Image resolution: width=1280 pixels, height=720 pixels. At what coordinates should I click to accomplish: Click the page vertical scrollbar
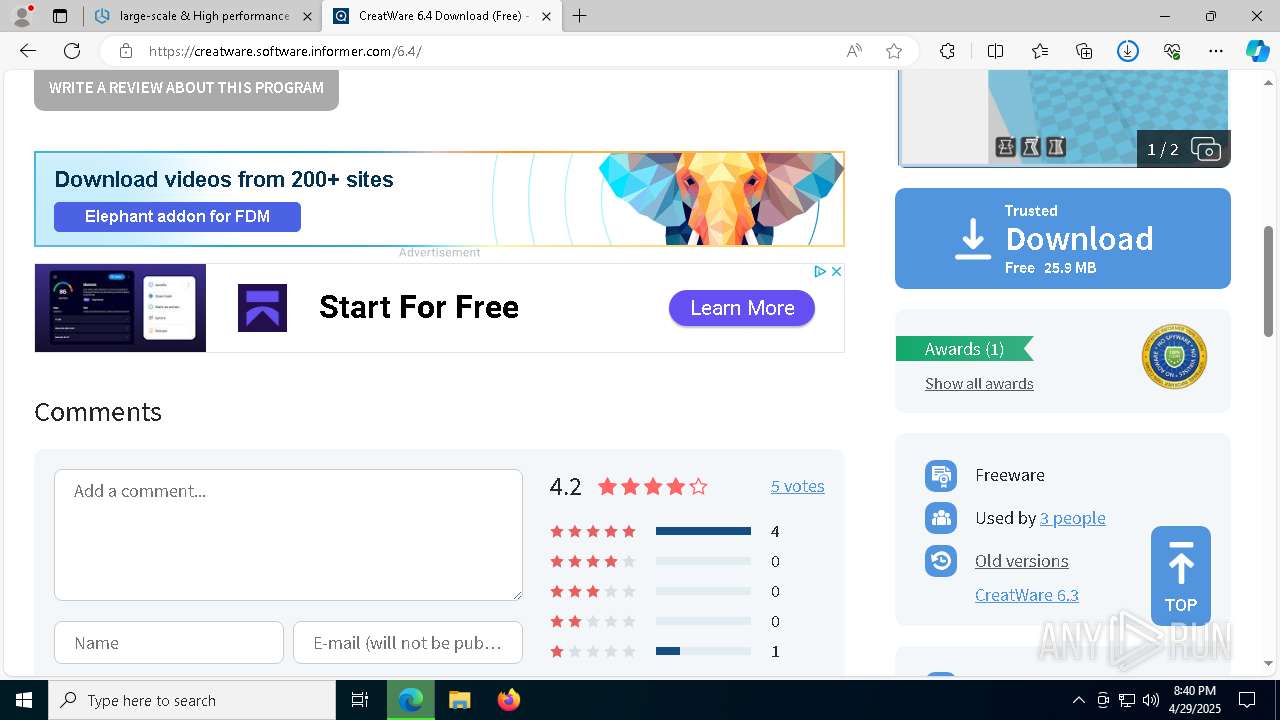pos(1269,281)
